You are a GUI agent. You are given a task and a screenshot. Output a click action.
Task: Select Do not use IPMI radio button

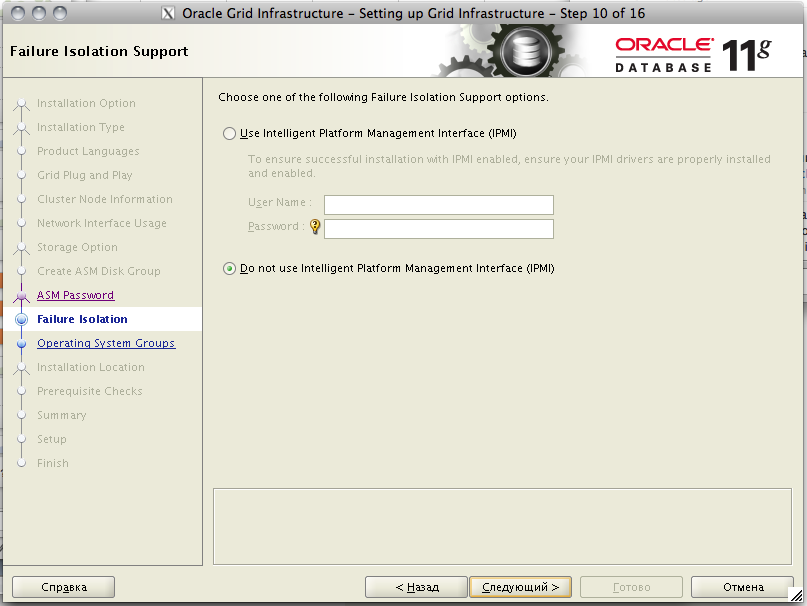pyautogui.click(x=230, y=268)
